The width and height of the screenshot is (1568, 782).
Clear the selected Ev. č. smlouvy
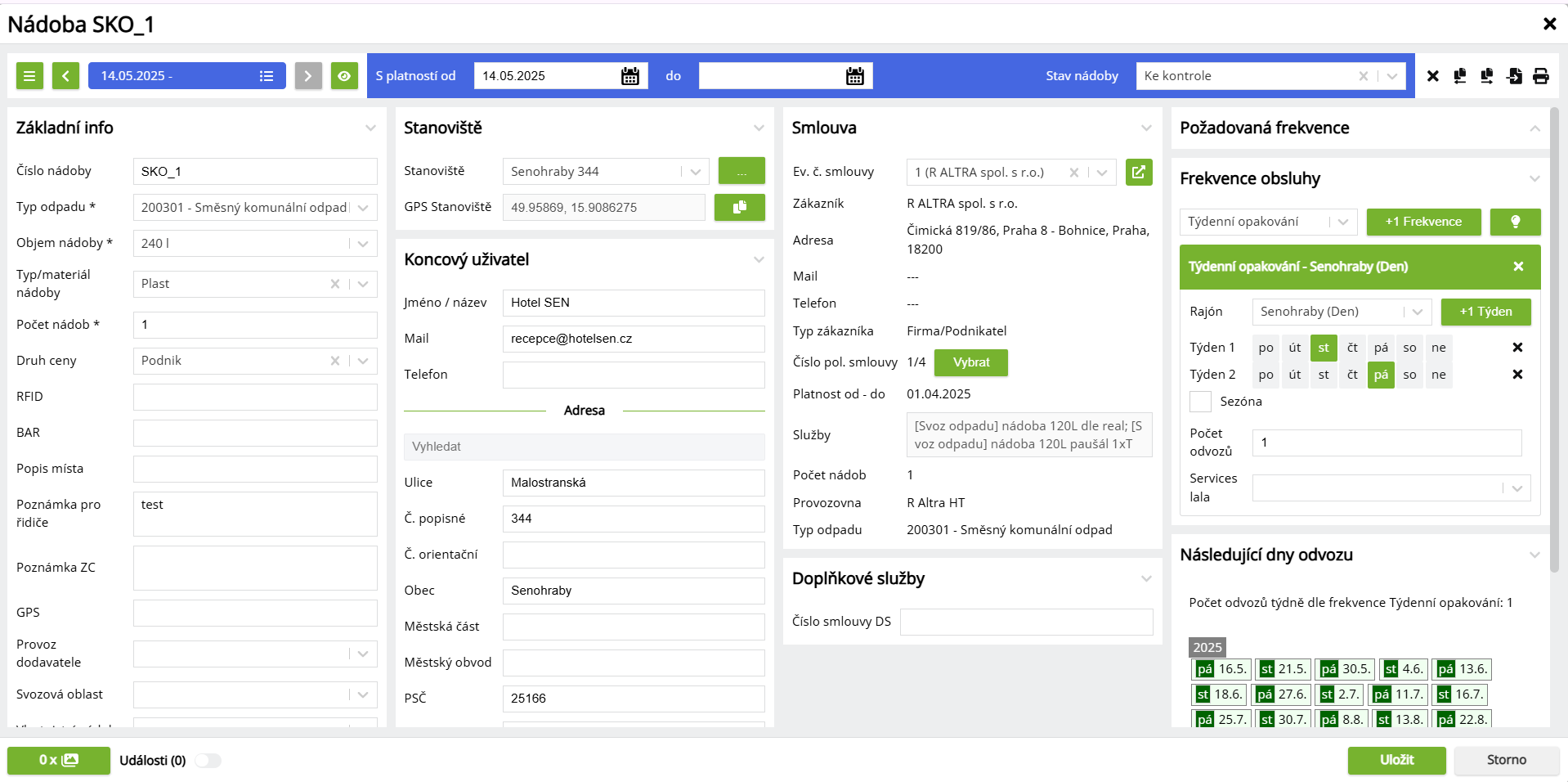point(1073,173)
